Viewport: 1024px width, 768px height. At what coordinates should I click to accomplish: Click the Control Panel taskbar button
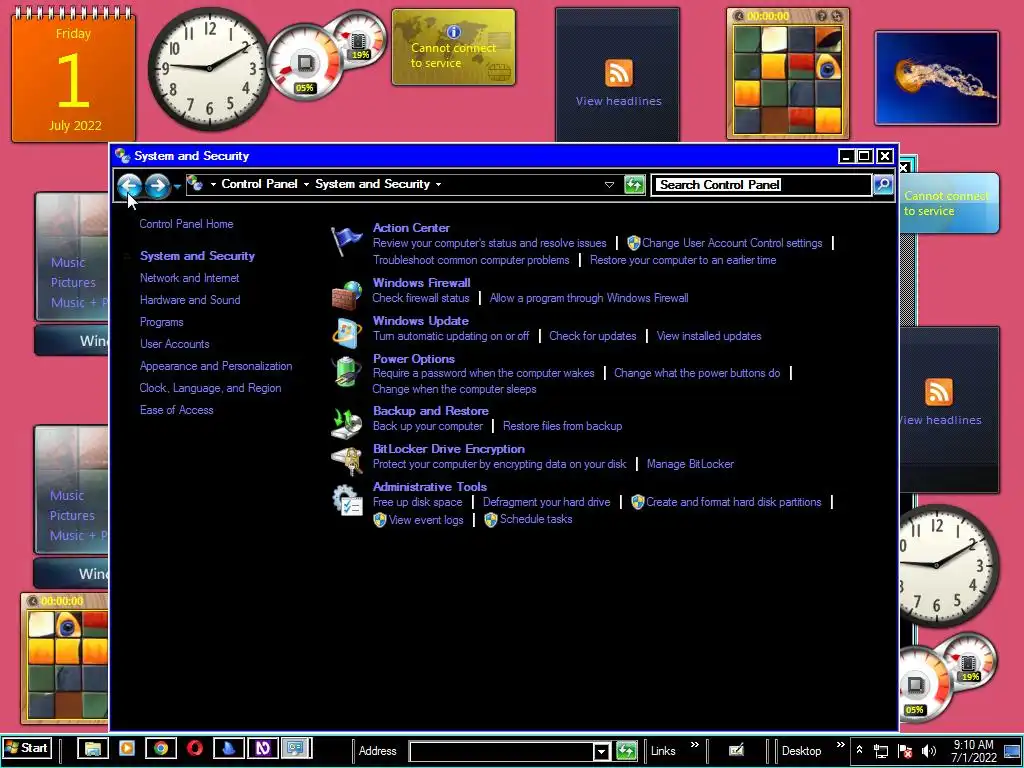point(296,748)
